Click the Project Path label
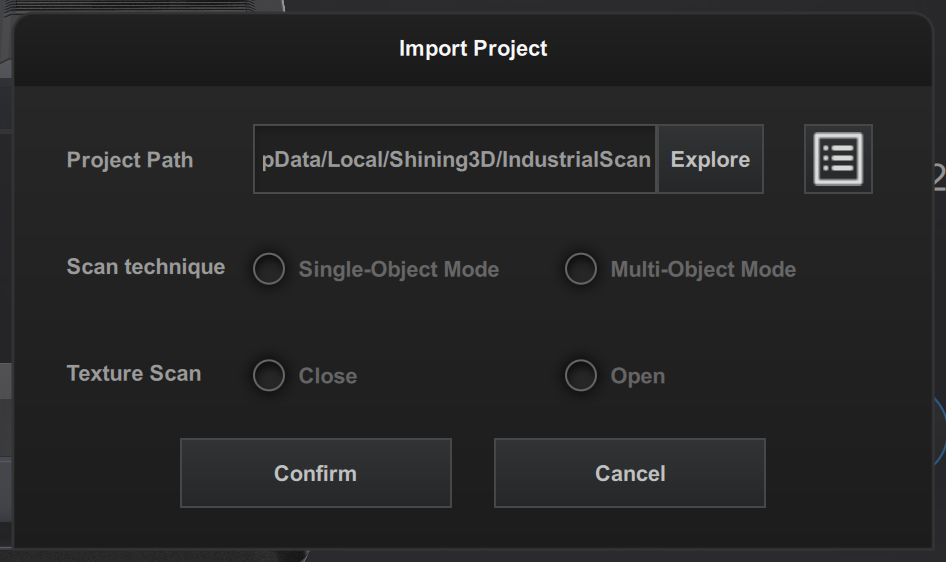This screenshot has width=946, height=562. [130, 160]
